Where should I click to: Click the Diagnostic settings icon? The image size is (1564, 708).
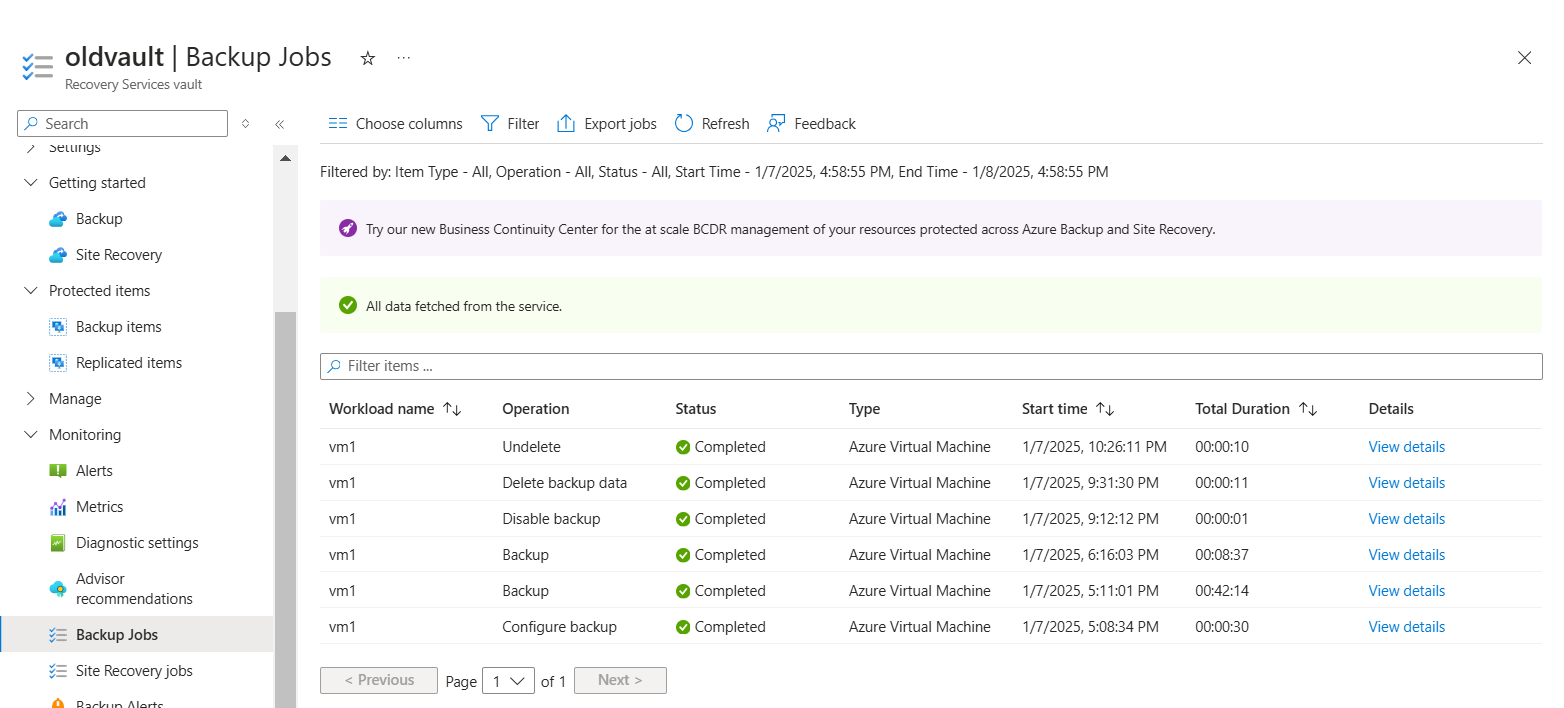[x=58, y=543]
